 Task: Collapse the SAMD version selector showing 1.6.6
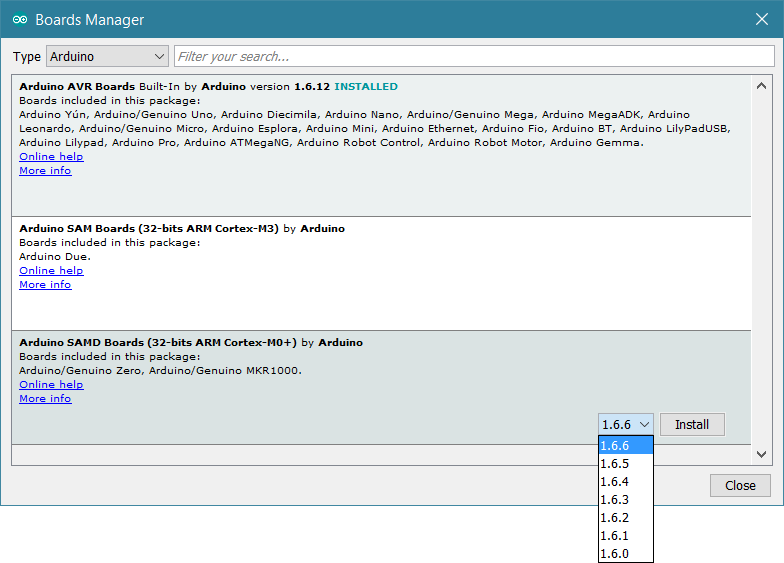[626, 424]
